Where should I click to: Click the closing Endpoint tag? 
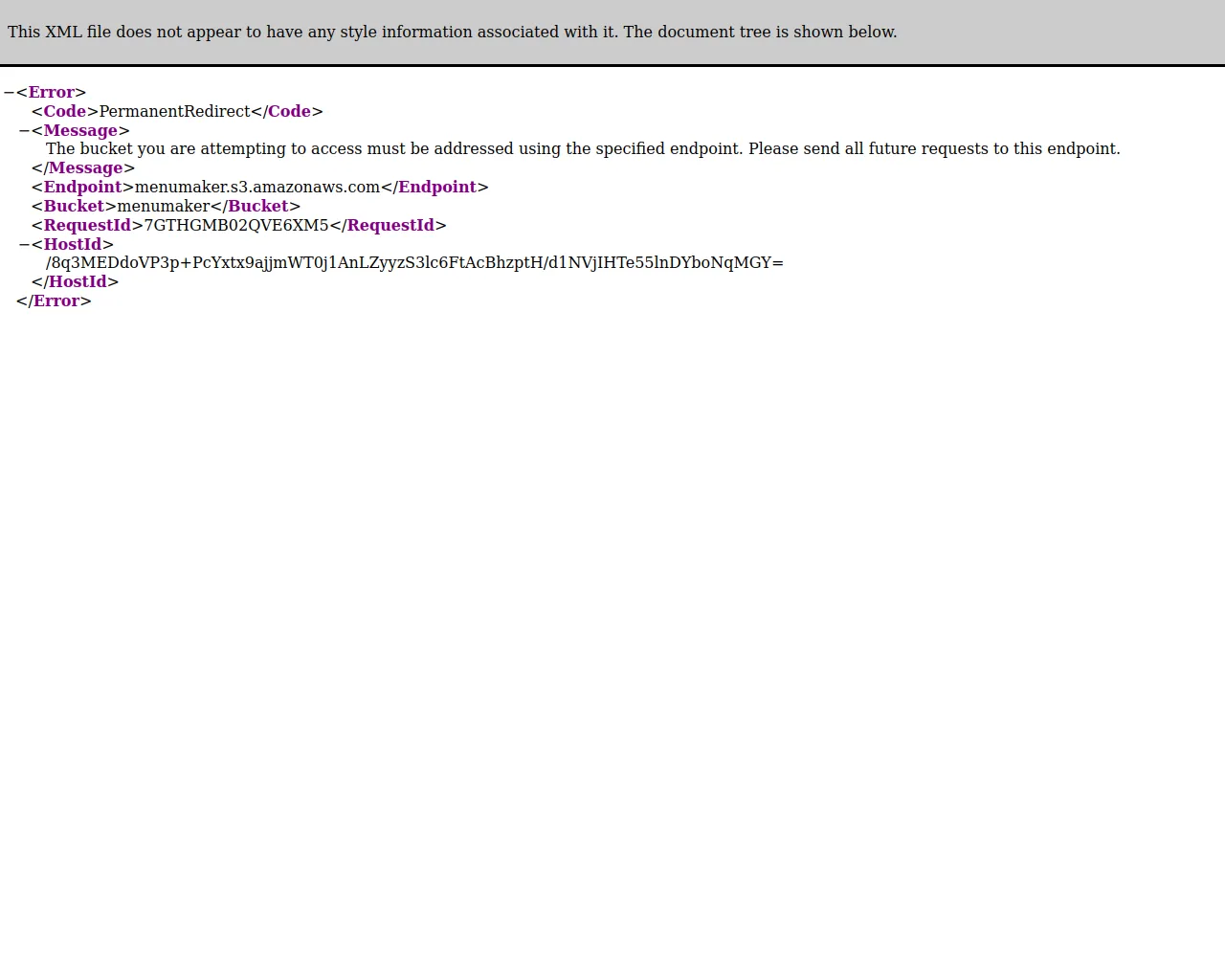click(435, 188)
